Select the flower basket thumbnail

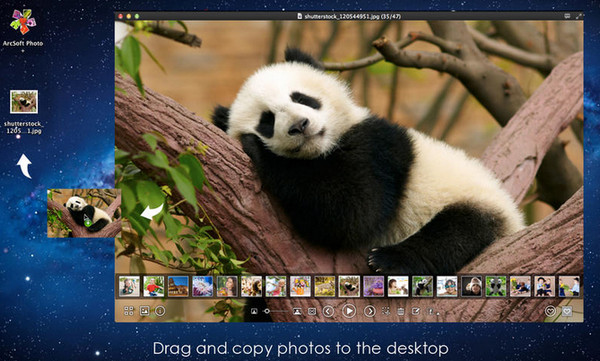click(300, 286)
